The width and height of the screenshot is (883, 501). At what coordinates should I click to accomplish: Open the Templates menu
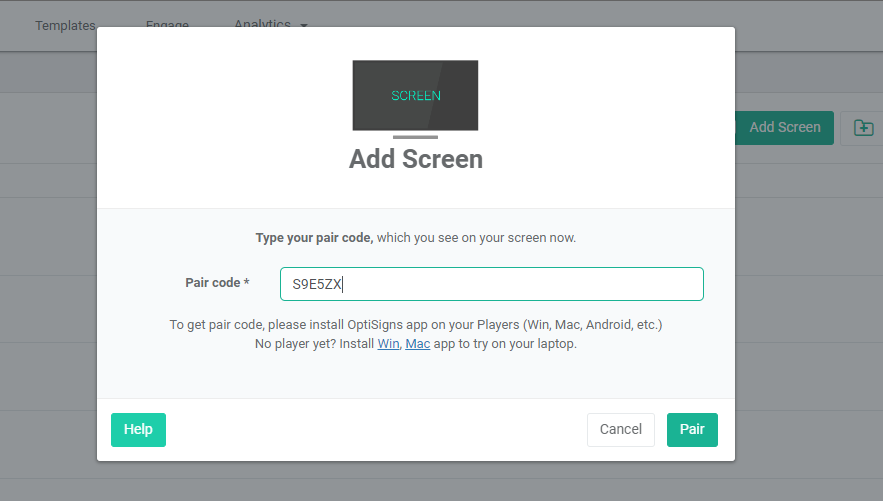click(x=65, y=25)
